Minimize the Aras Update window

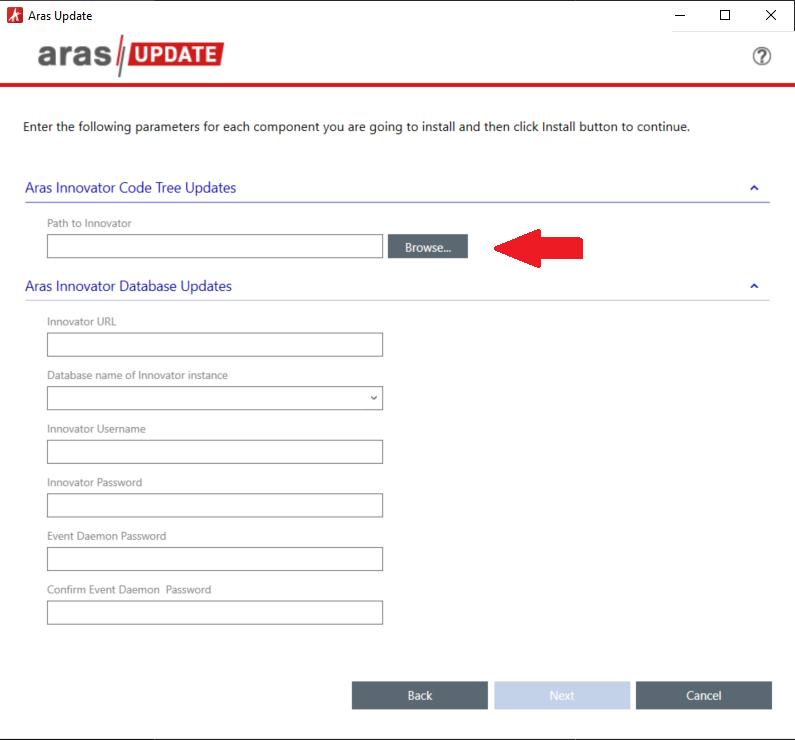pyautogui.click(x=680, y=15)
